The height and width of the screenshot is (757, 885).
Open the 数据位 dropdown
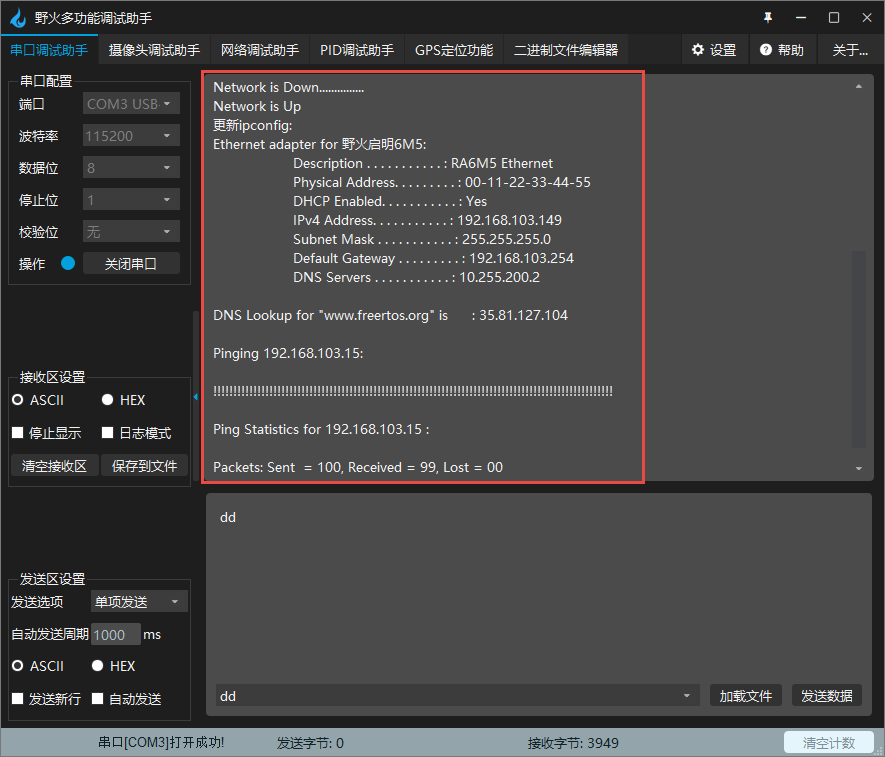click(x=131, y=168)
